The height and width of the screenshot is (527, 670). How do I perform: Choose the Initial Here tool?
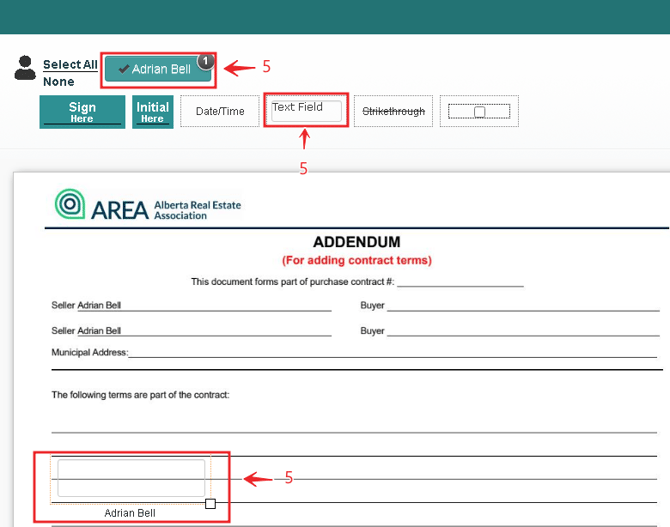pos(153,112)
